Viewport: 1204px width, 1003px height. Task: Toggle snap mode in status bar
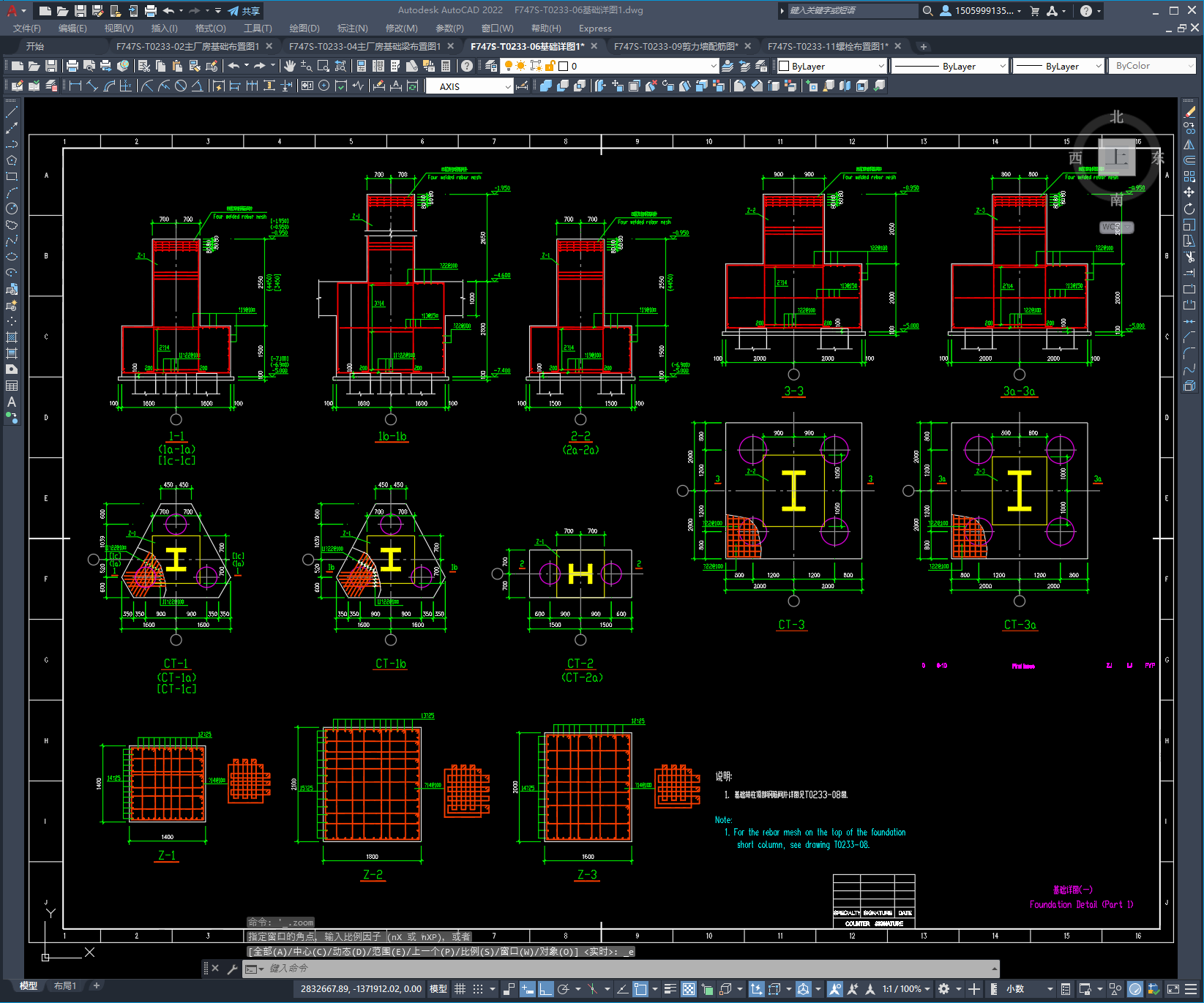(478, 989)
